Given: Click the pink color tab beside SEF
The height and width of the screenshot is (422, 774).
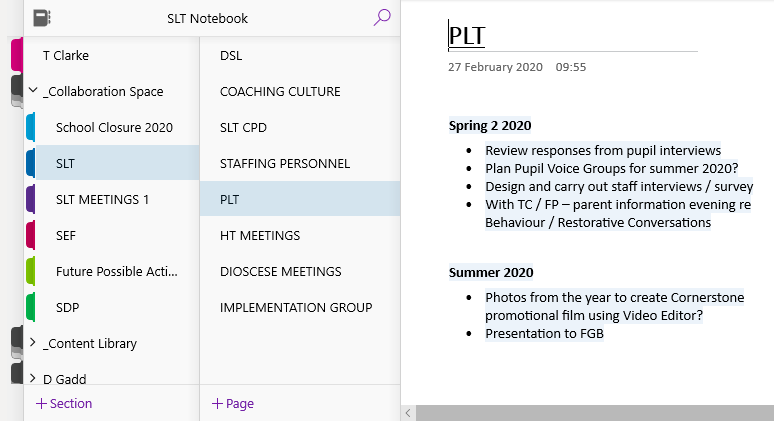Looking at the screenshot, I should point(31,235).
